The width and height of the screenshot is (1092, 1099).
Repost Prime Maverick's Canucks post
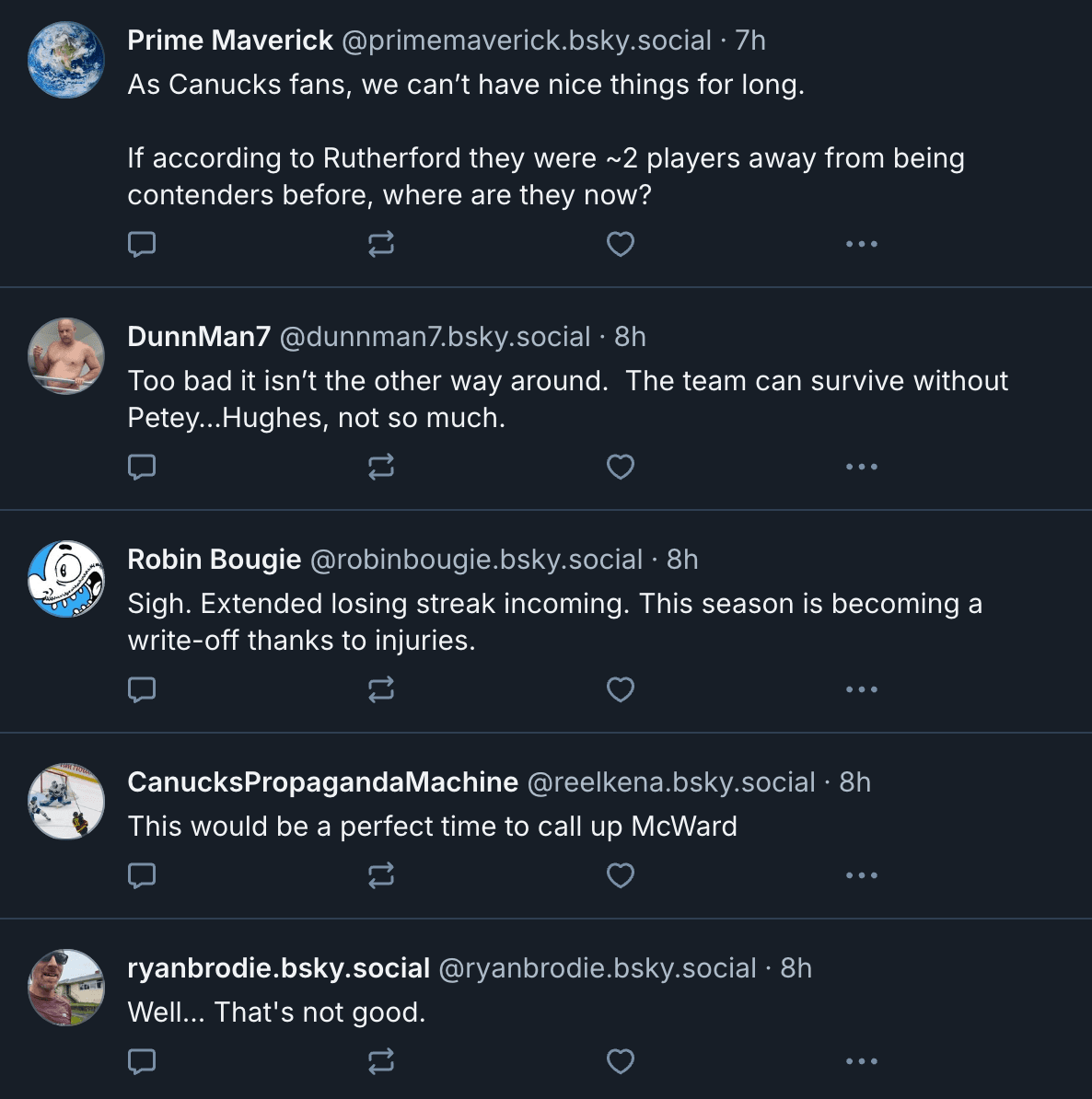(380, 244)
